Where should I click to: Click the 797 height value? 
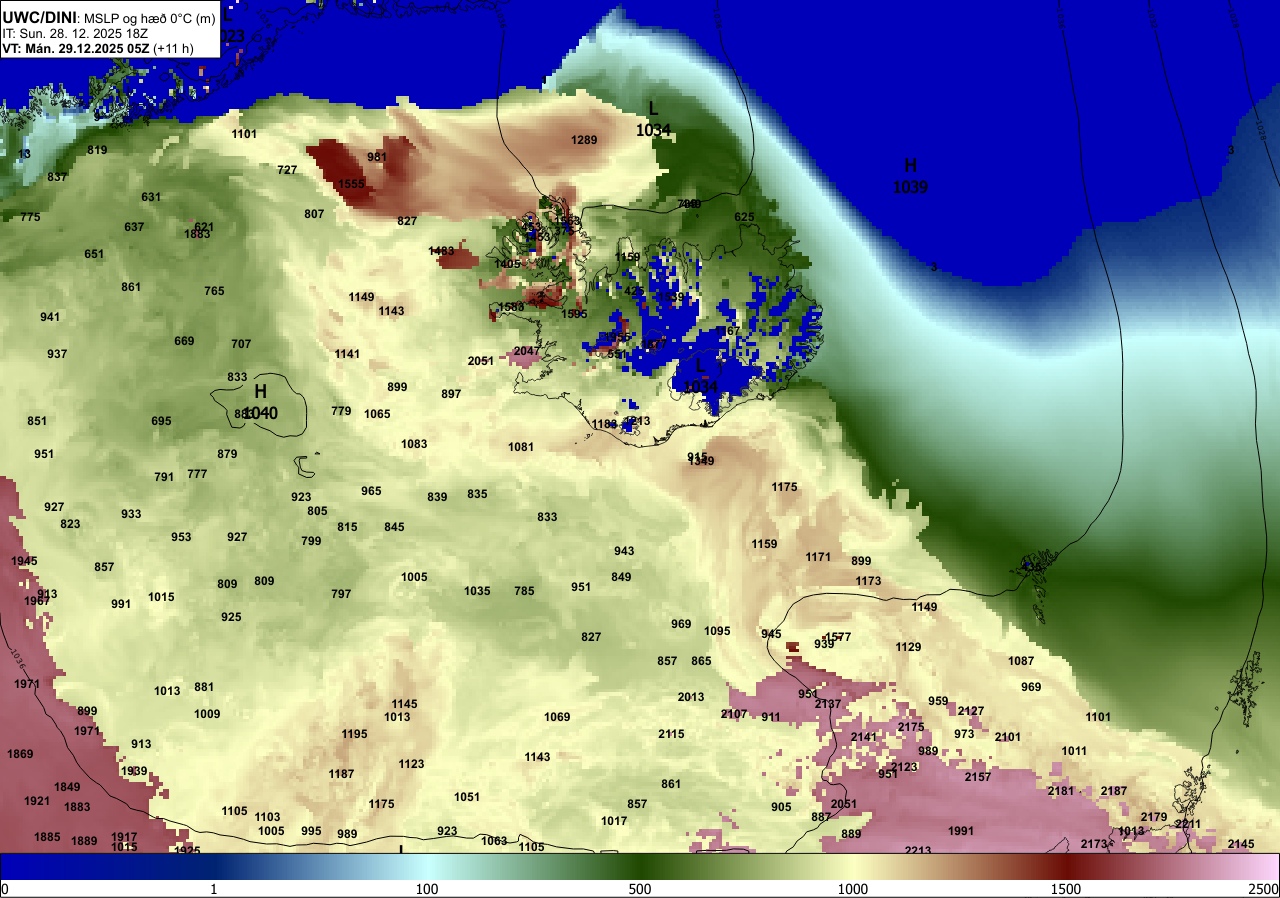(341, 594)
